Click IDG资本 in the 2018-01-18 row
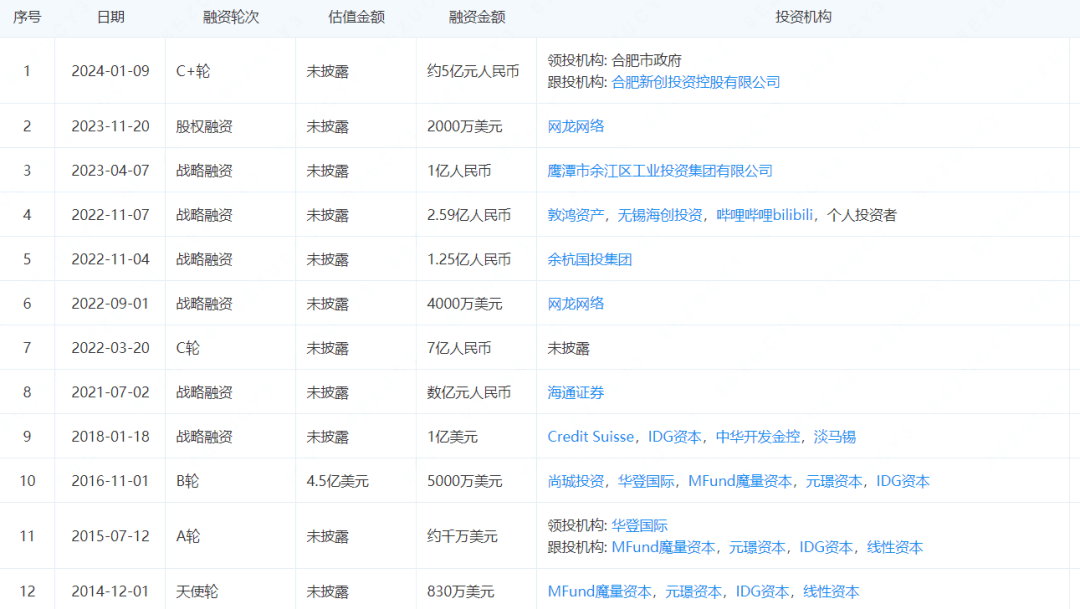This screenshot has width=1080, height=609. click(675, 437)
